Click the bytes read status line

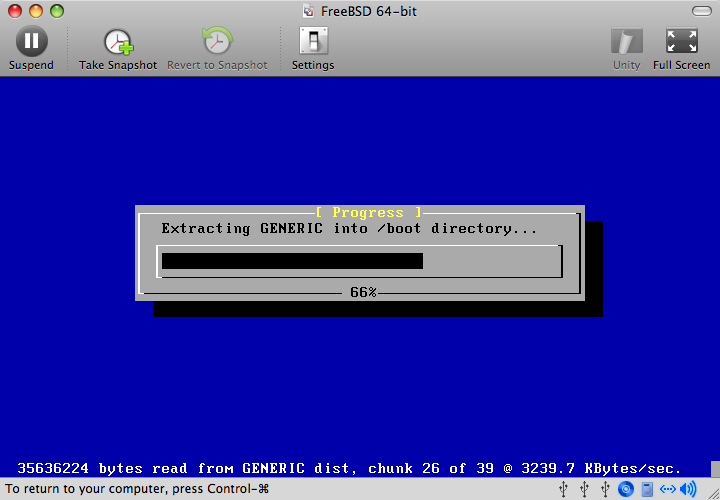click(x=349, y=468)
